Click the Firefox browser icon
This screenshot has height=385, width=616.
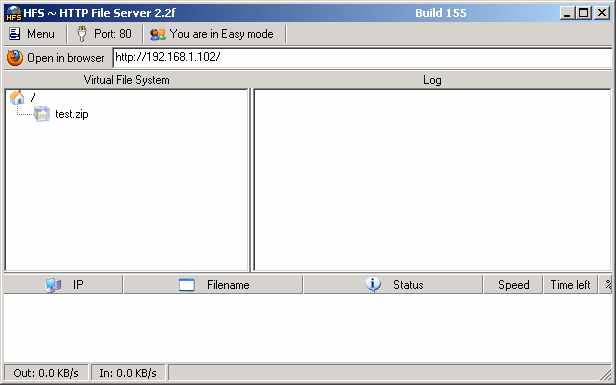15,58
